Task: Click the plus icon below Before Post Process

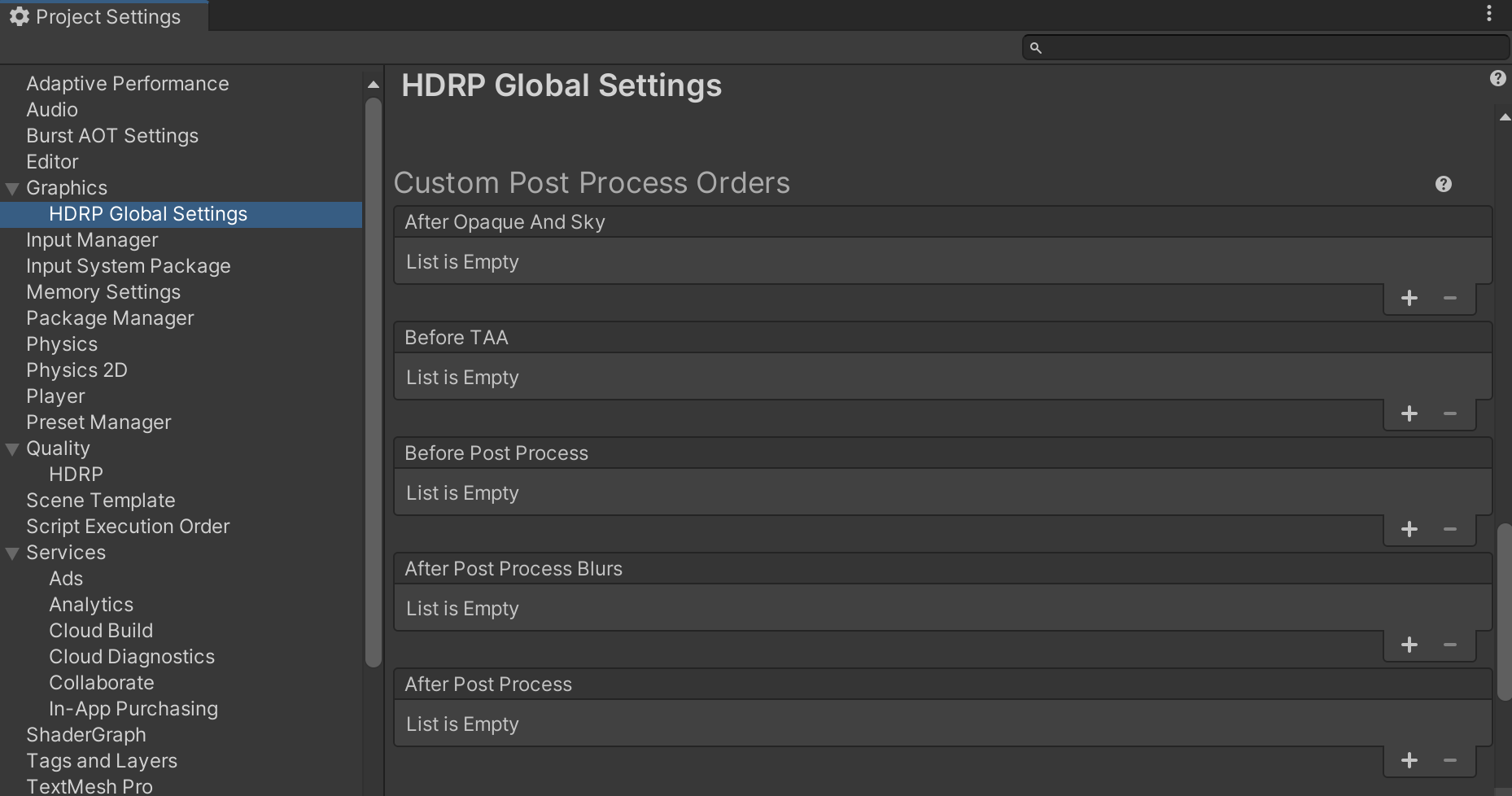Action: (x=1409, y=529)
